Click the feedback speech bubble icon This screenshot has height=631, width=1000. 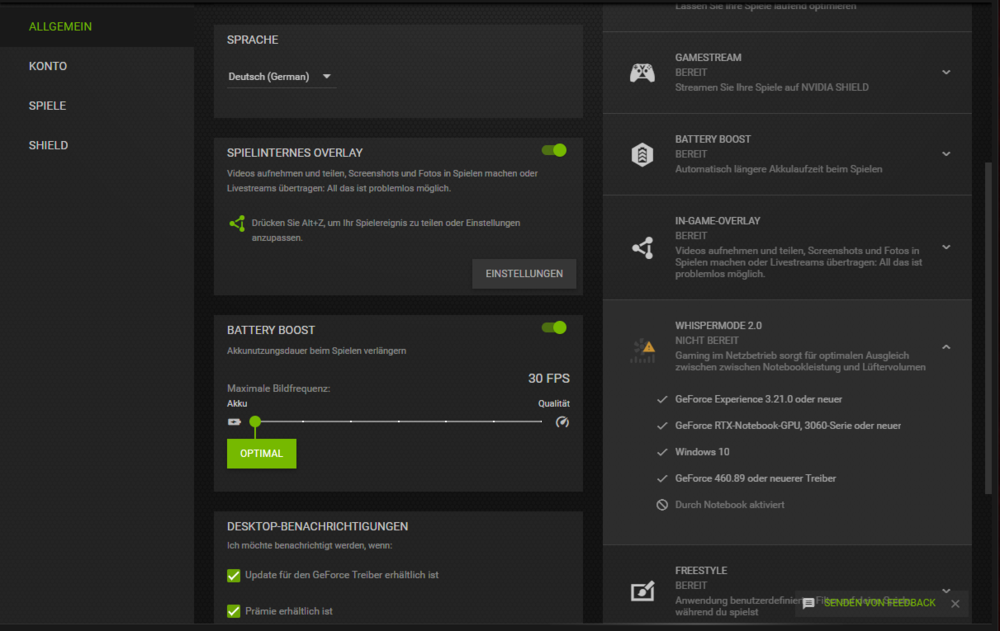[808, 603]
